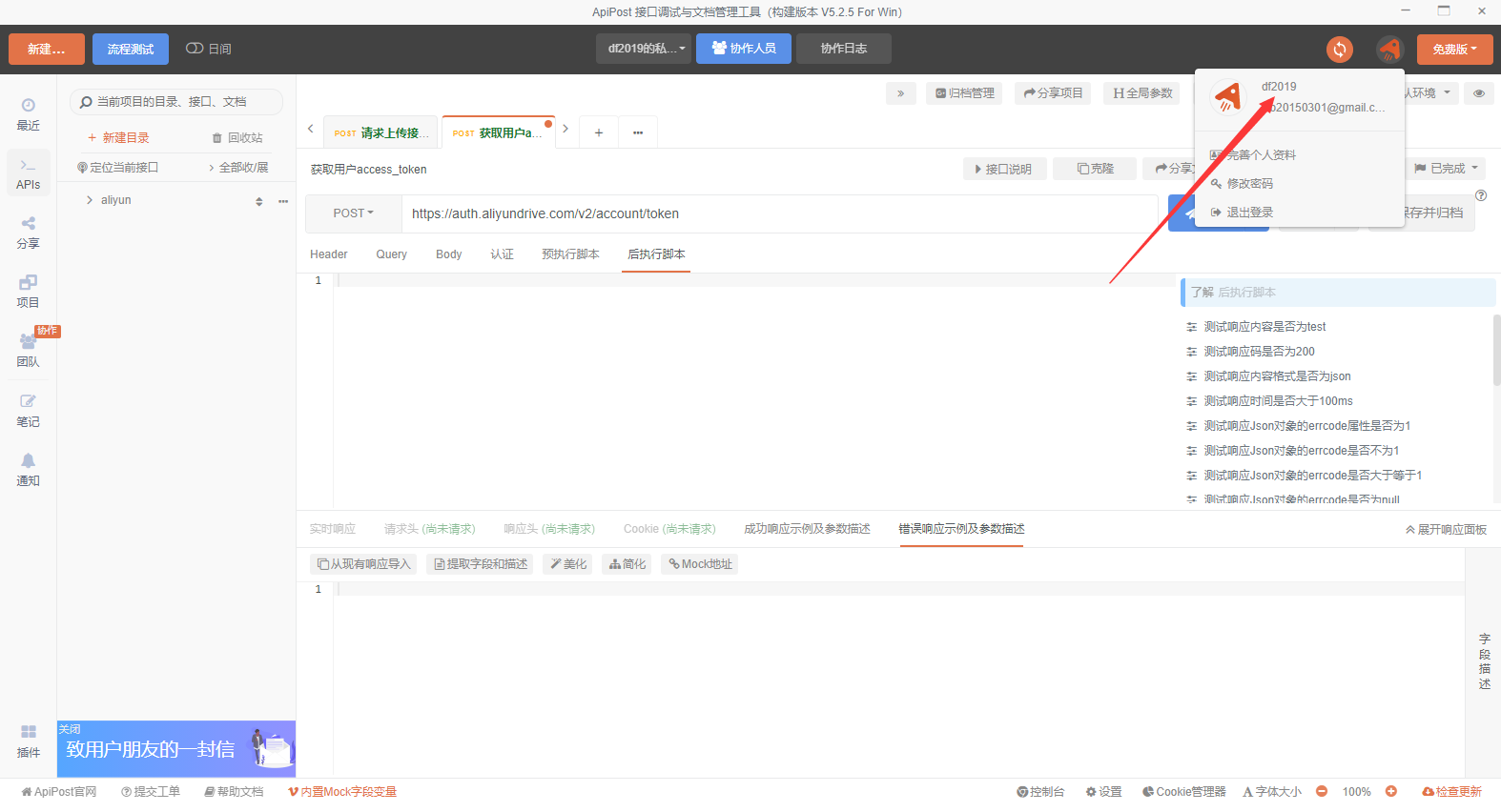Screen dimensions: 1501x812
Task: Click the 流程测试 flow test button
Action: (x=131, y=50)
